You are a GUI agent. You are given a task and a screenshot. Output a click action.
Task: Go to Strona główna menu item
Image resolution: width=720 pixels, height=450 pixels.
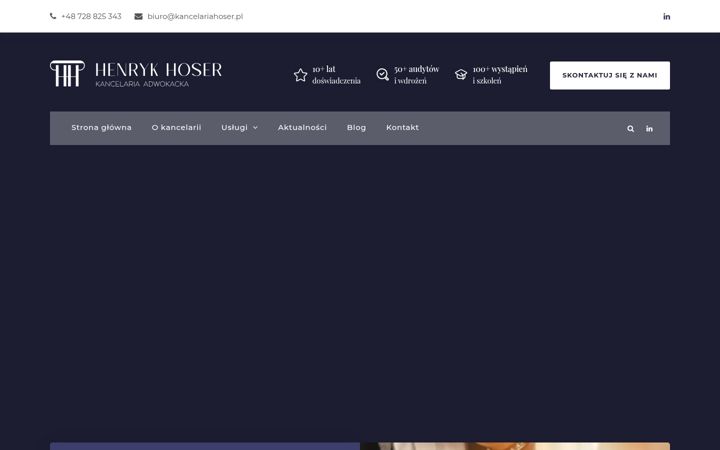point(101,128)
